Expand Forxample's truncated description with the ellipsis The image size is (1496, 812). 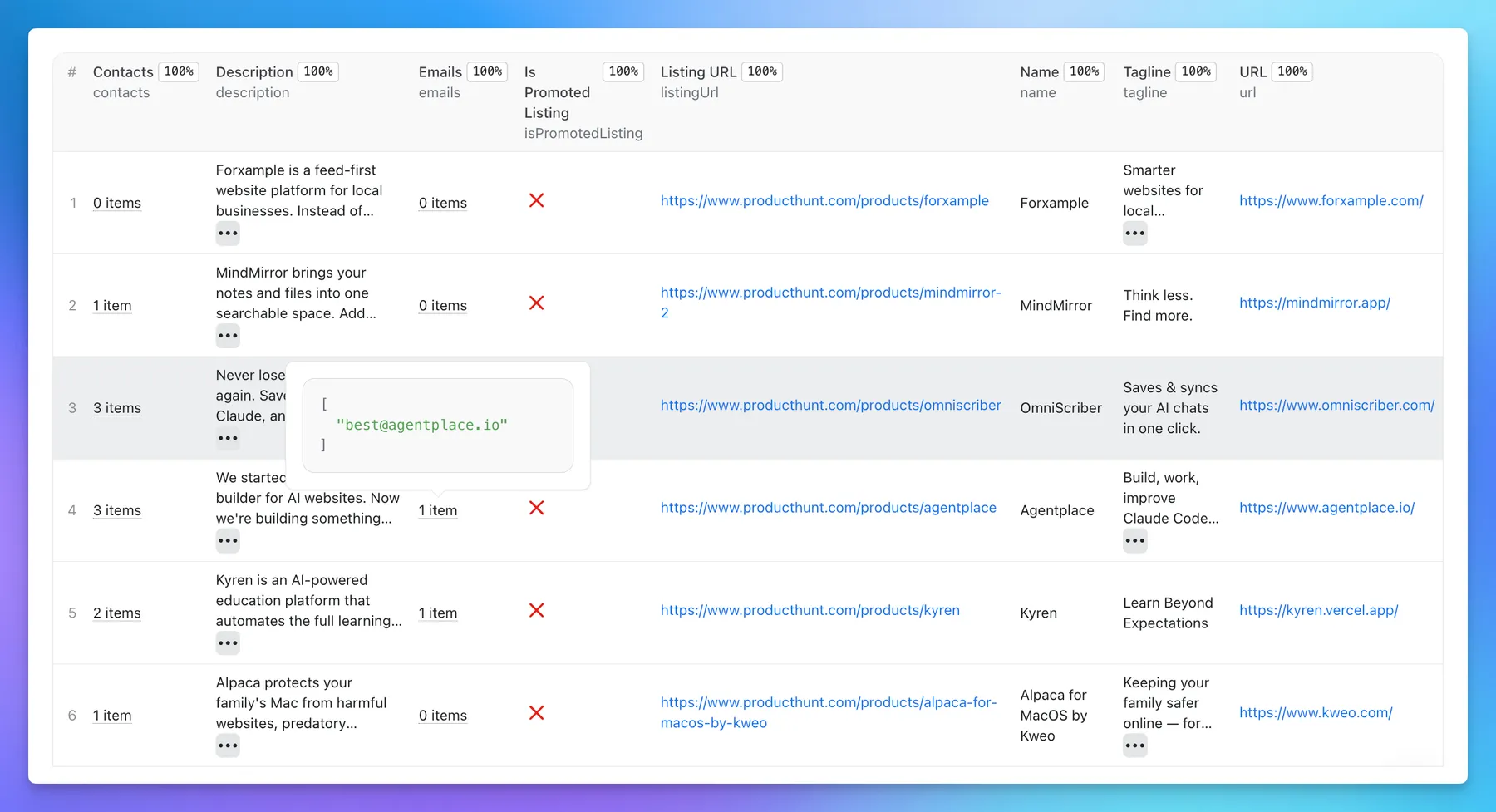[227, 233]
